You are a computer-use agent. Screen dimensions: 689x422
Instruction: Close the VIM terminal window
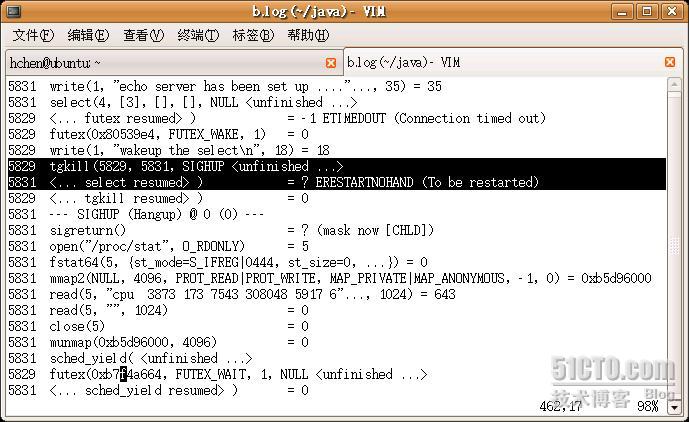click(x=672, y=11)
